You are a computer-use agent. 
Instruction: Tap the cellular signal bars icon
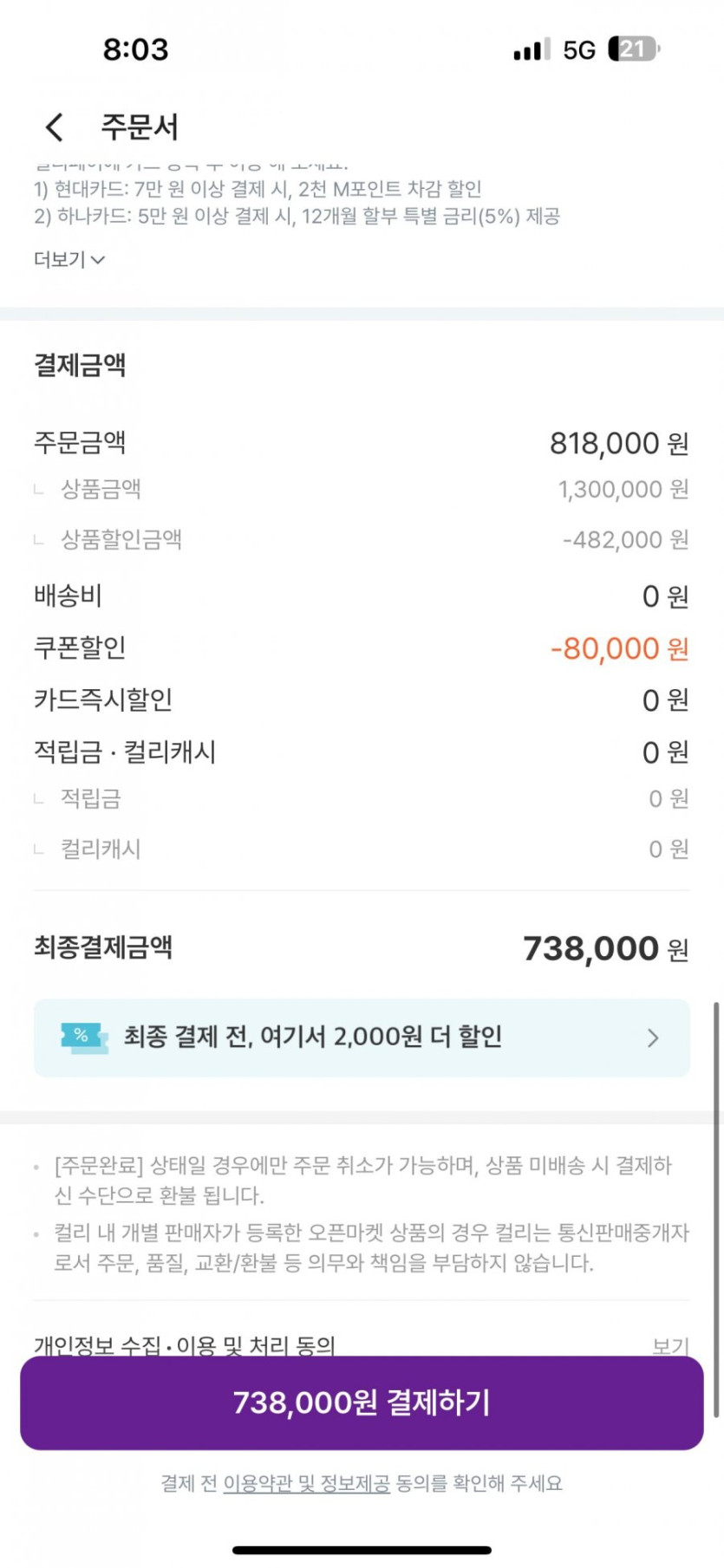coord(531,50)
